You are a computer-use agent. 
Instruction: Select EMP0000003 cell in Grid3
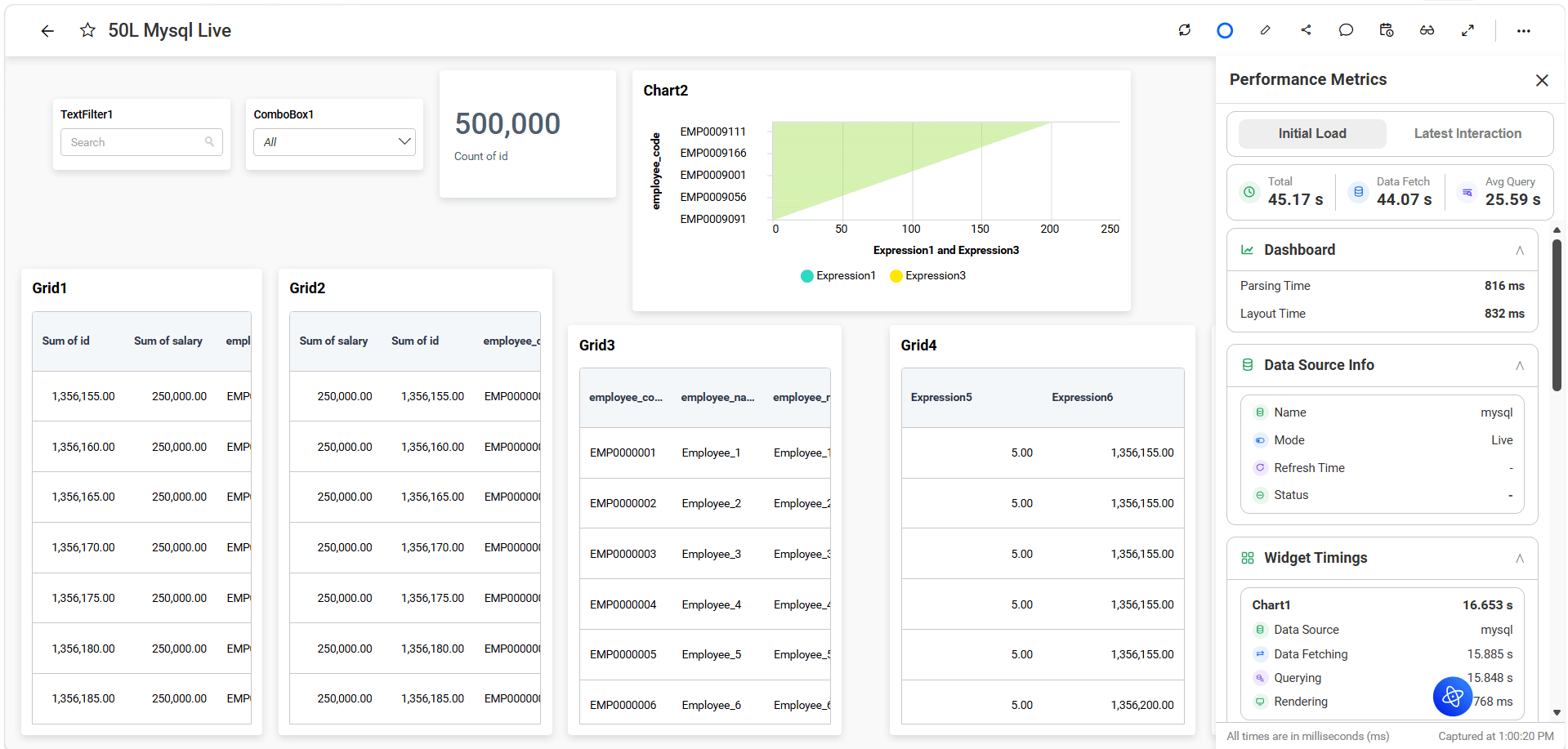(623, 554)
